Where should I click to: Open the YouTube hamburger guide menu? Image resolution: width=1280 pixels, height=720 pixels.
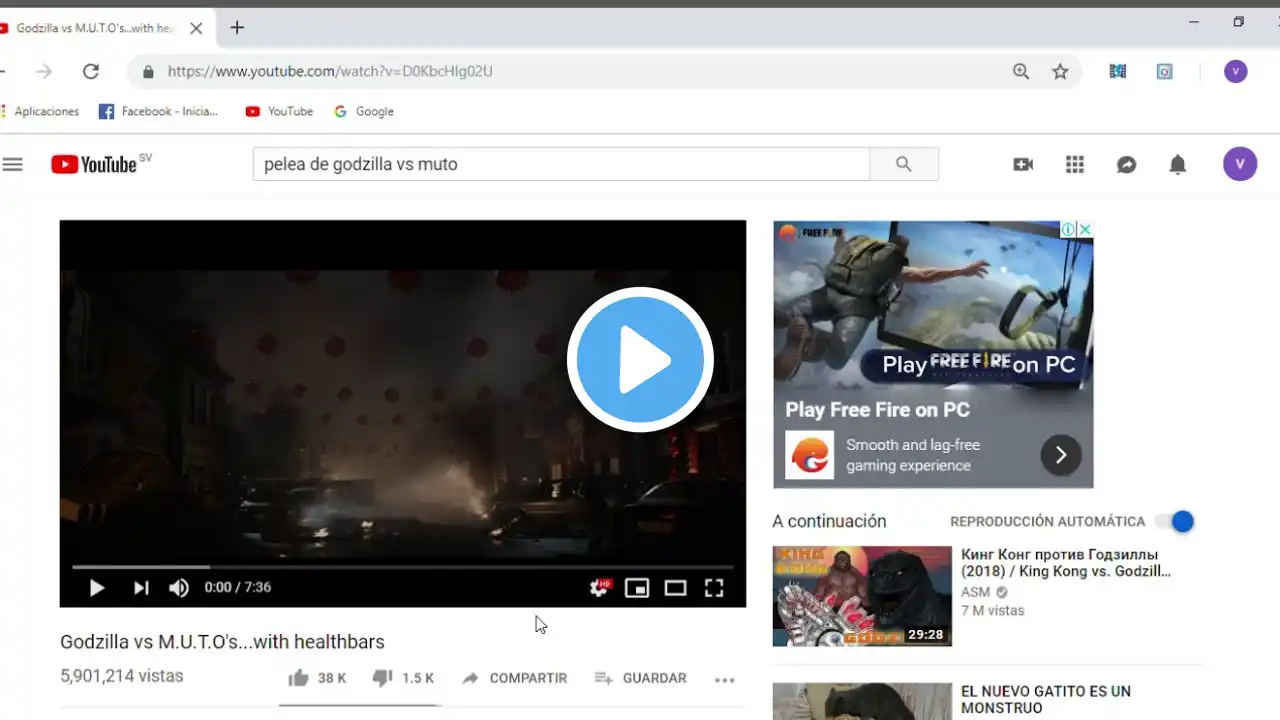(x=12, y=164)
